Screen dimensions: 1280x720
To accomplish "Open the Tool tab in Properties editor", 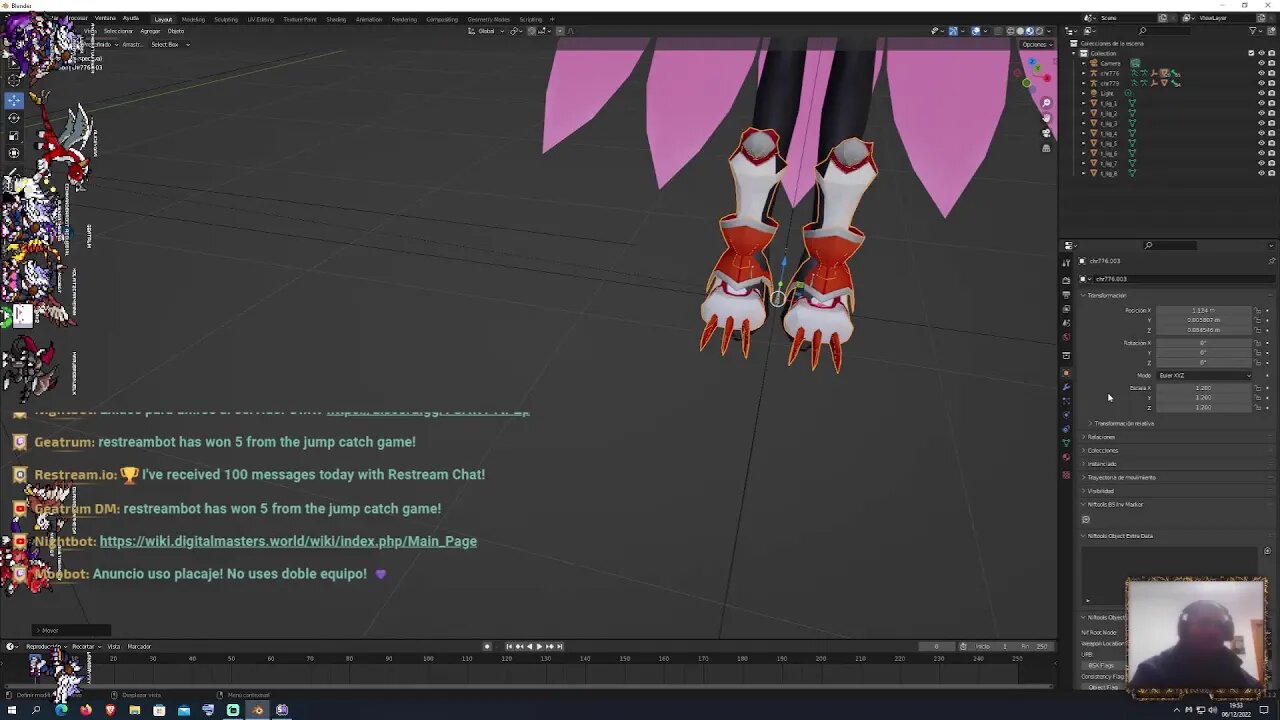I will [x=1066, y=262].
